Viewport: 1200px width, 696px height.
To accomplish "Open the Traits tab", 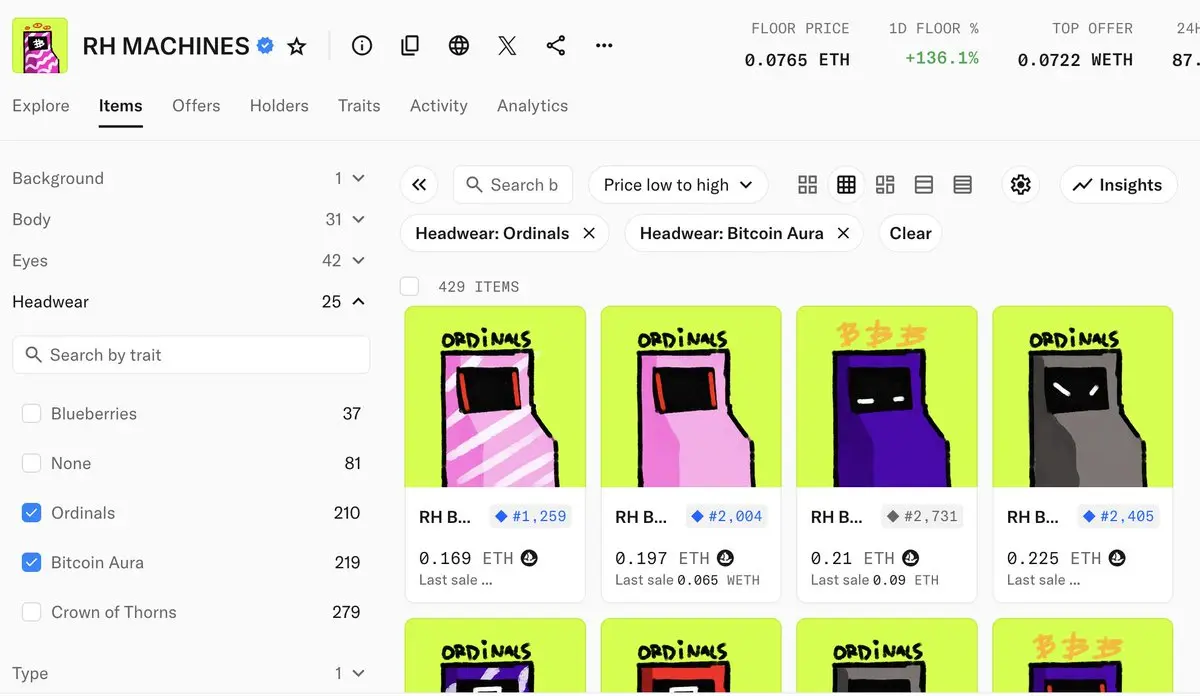I will pos(359,105).
